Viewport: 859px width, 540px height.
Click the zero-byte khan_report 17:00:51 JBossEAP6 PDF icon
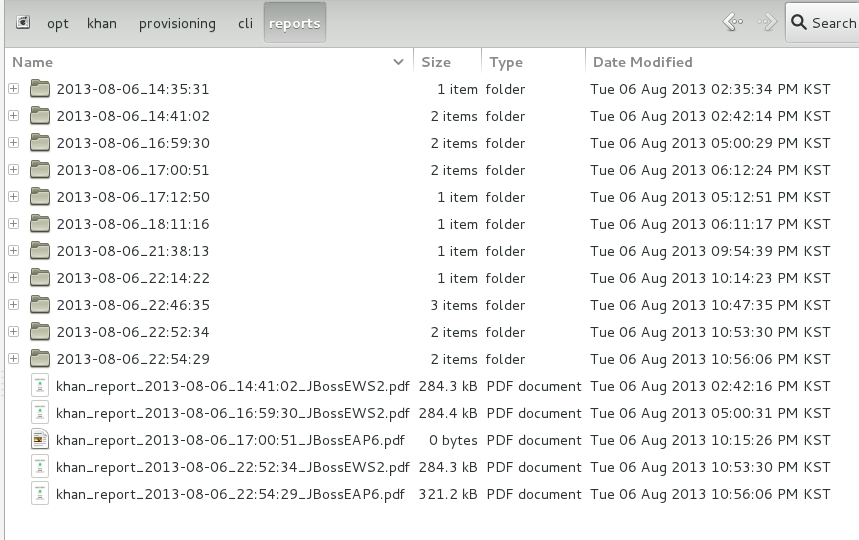pyautogui.click(x=39, y=440)
